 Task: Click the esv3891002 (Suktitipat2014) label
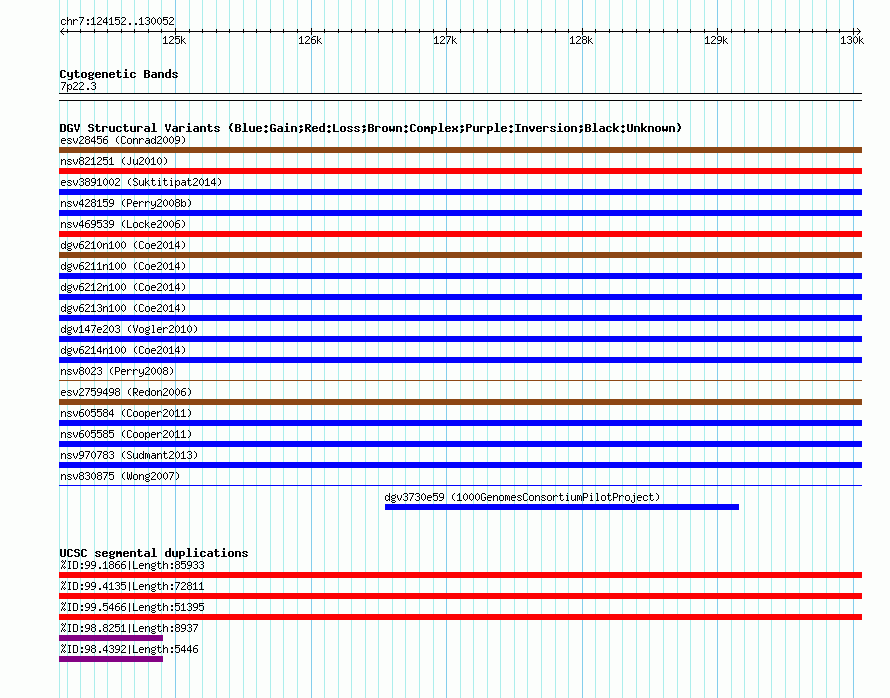pos(141,182)
